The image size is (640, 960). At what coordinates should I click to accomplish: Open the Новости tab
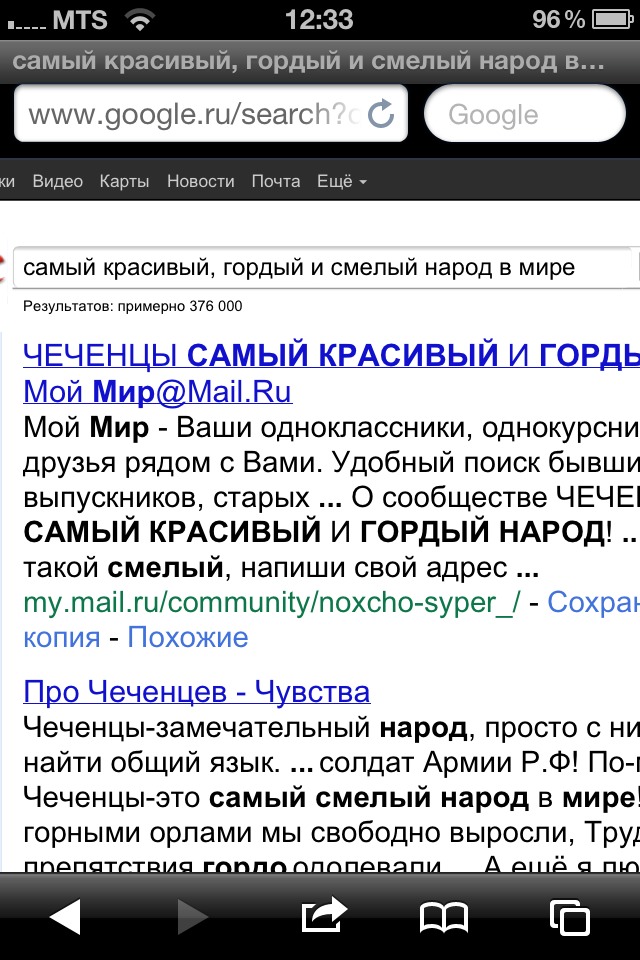coord(201,181)
